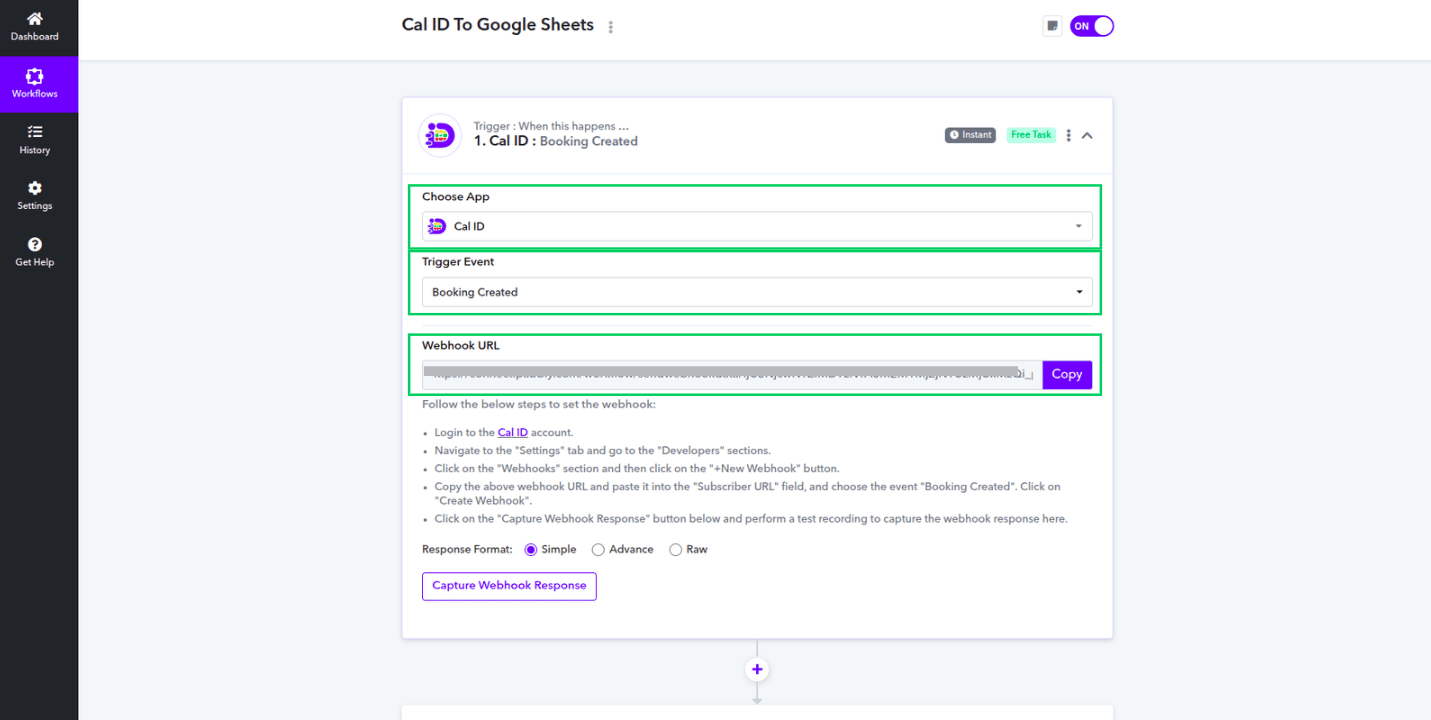Go to Workflows in the sidebar
The width and height of the screenshot is (1431, 720).
(35, 84)
